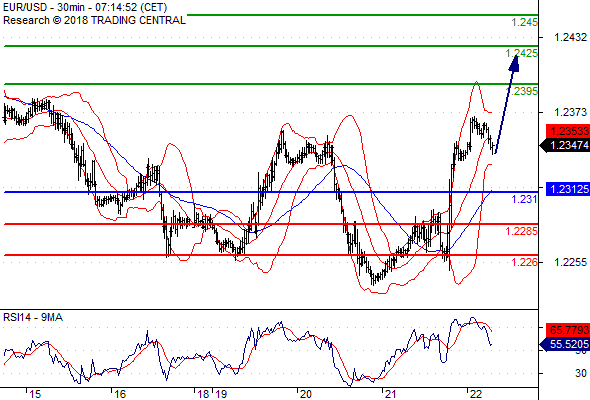Click the 1.2255 price axis value

(570, 262)
